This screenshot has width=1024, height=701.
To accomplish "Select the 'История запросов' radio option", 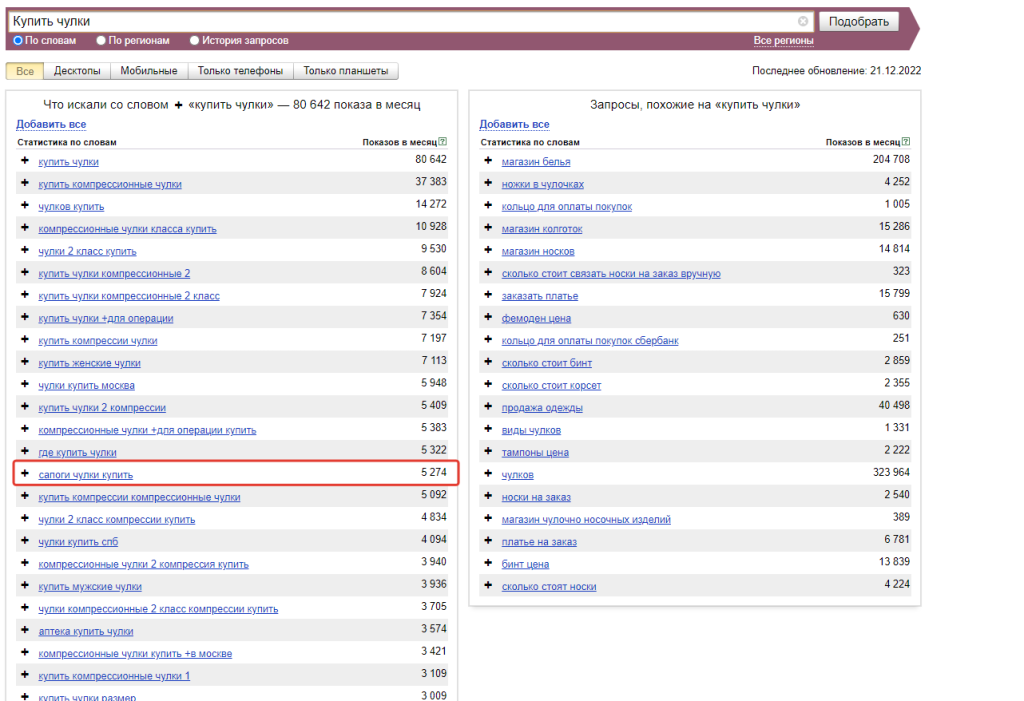I will pyautogui.click(x=194, y=41).
